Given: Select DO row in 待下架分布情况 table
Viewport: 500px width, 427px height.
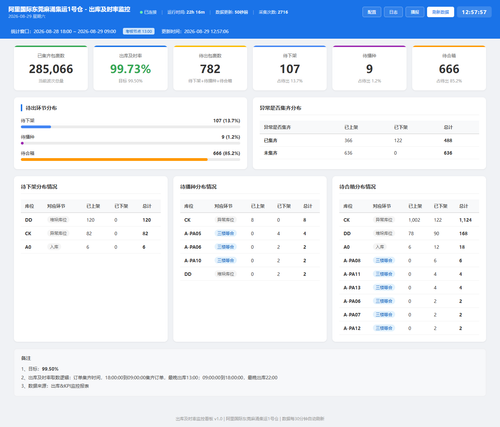Looking at the screenshot, I should pos(91,220).
